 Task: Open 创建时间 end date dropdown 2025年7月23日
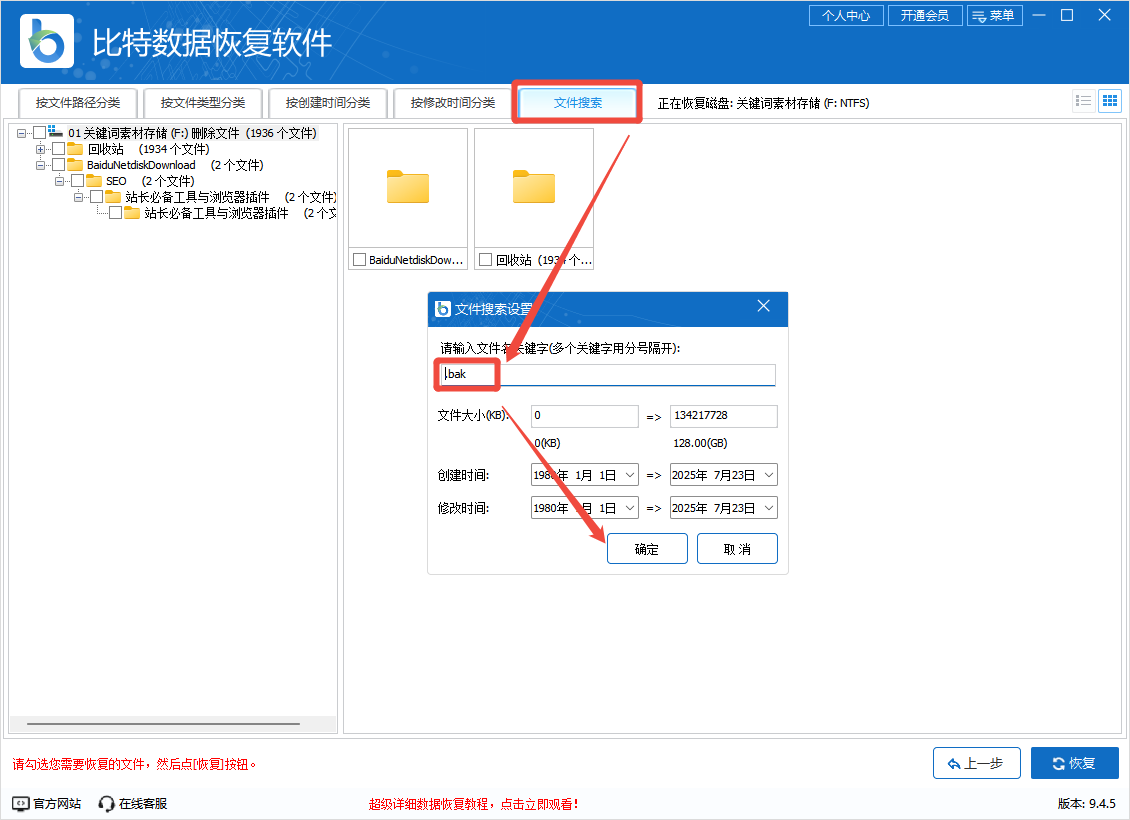(769, 475)
